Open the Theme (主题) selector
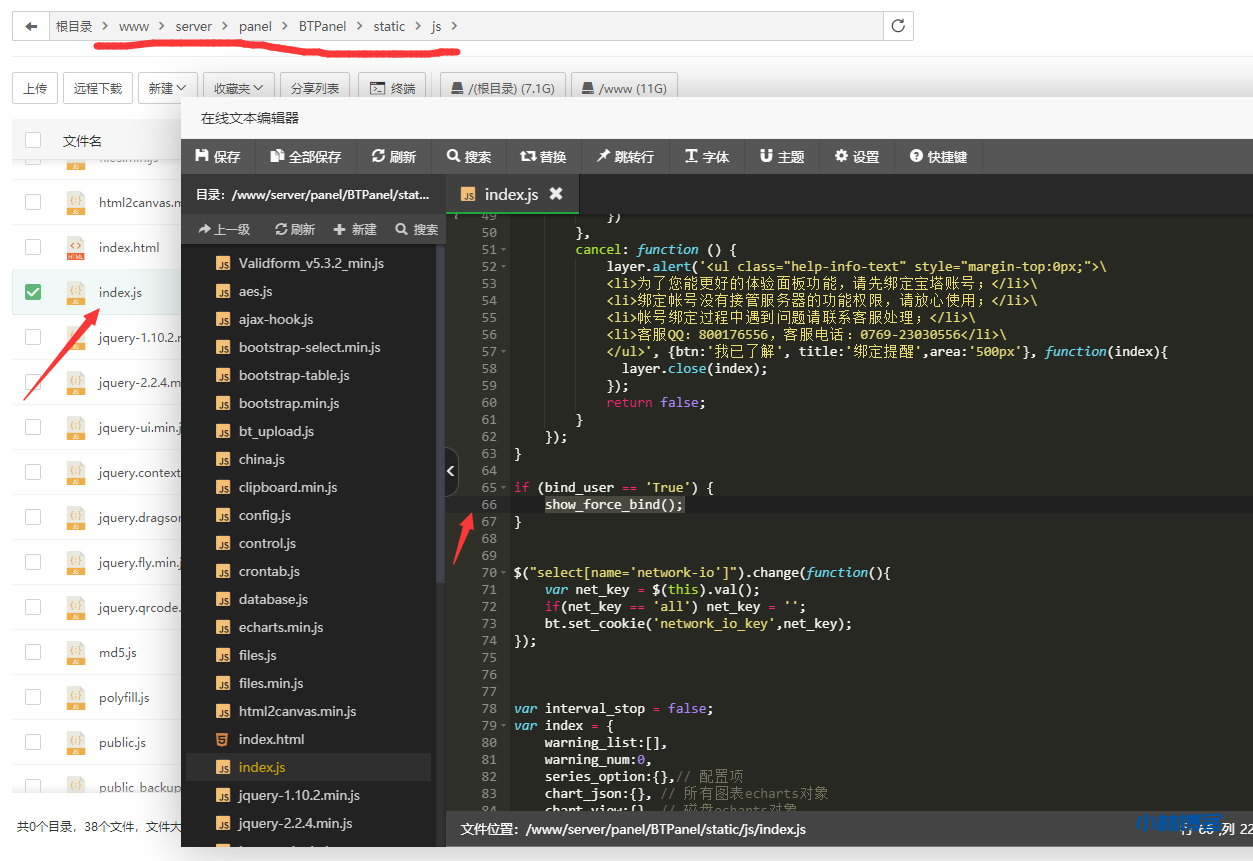This screenshot has height=861, width=1253. [781, 156]
